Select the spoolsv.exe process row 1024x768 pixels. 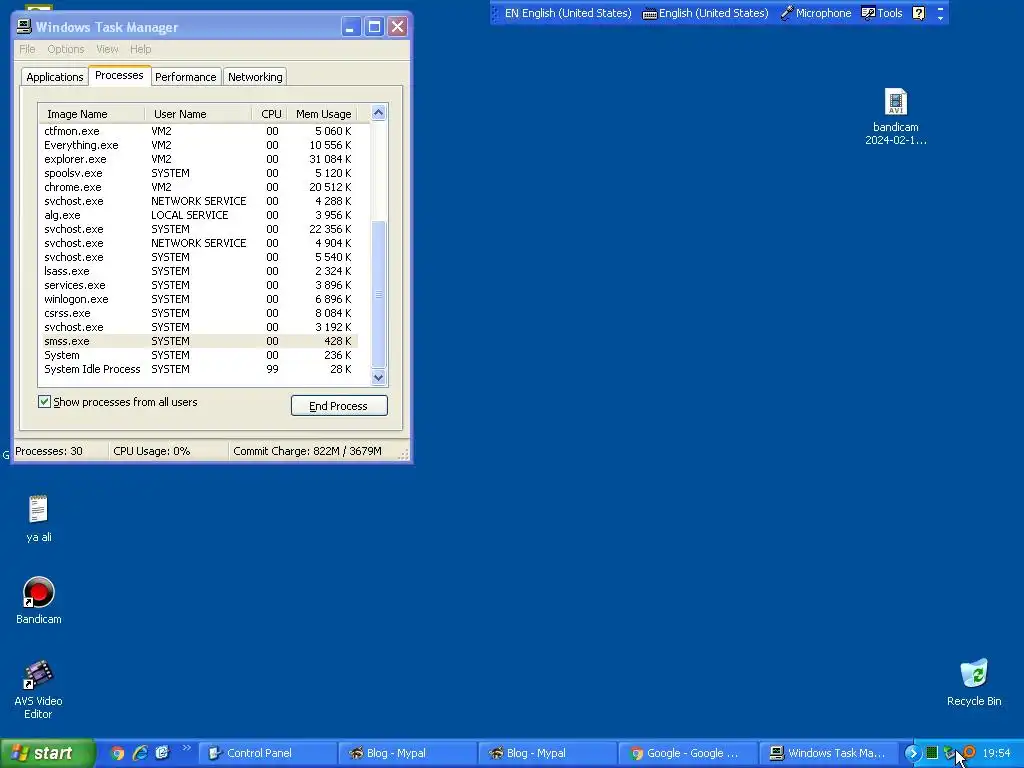199,173
